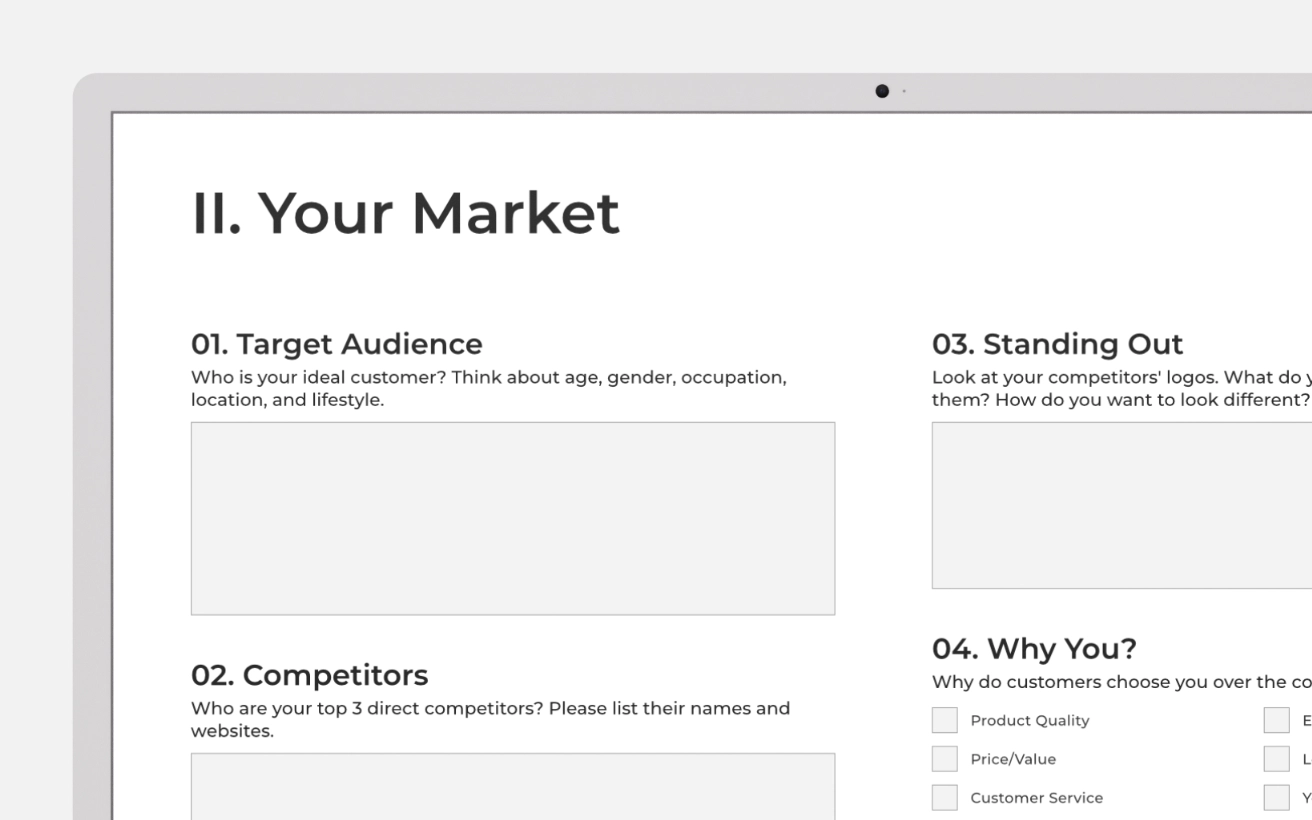Click the "01. Target Audience" heading

[x=337, y=344]
